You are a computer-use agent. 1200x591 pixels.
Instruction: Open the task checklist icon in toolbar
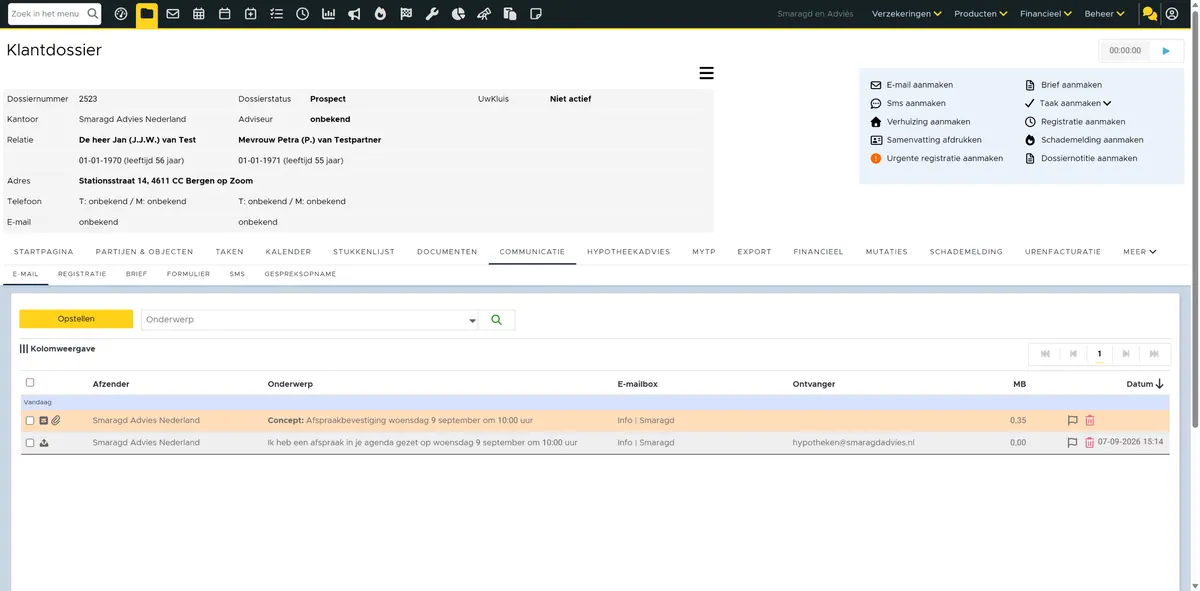(x=276, y=14)
